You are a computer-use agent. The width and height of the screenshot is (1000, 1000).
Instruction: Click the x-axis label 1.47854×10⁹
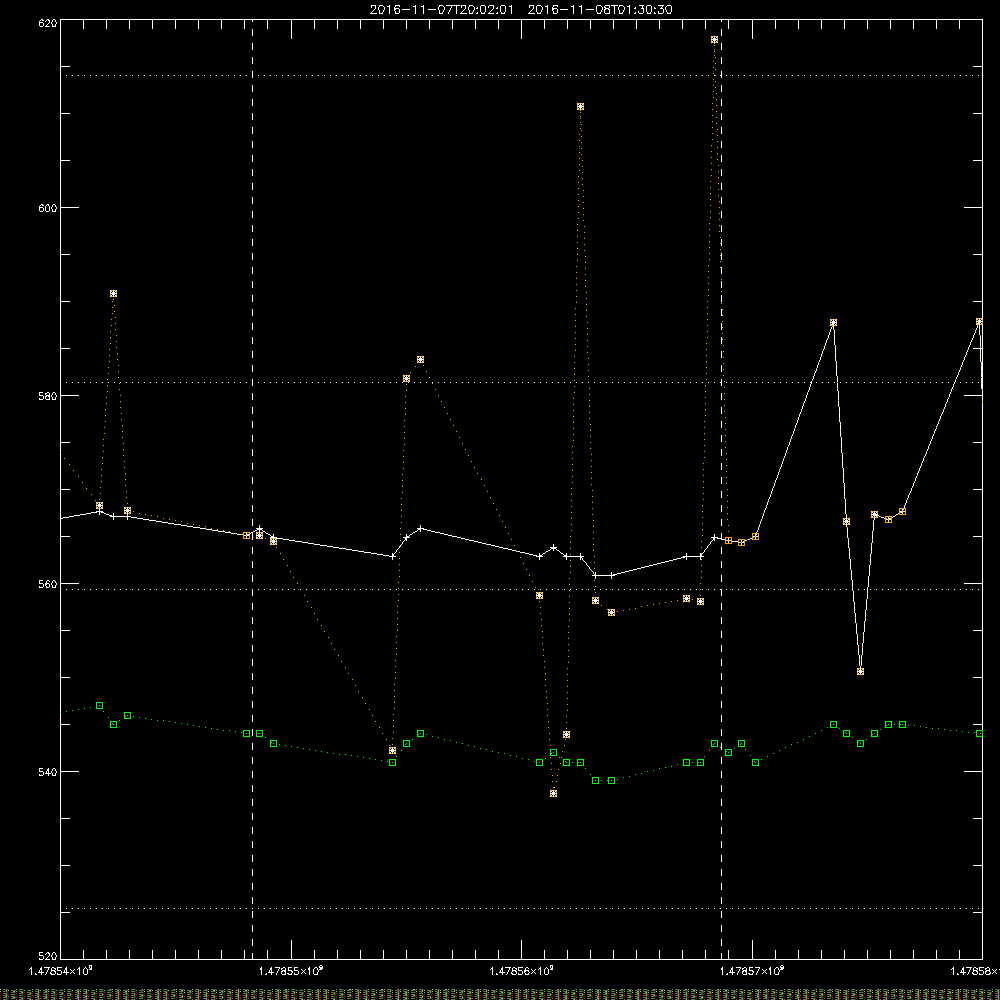(61, 971)
